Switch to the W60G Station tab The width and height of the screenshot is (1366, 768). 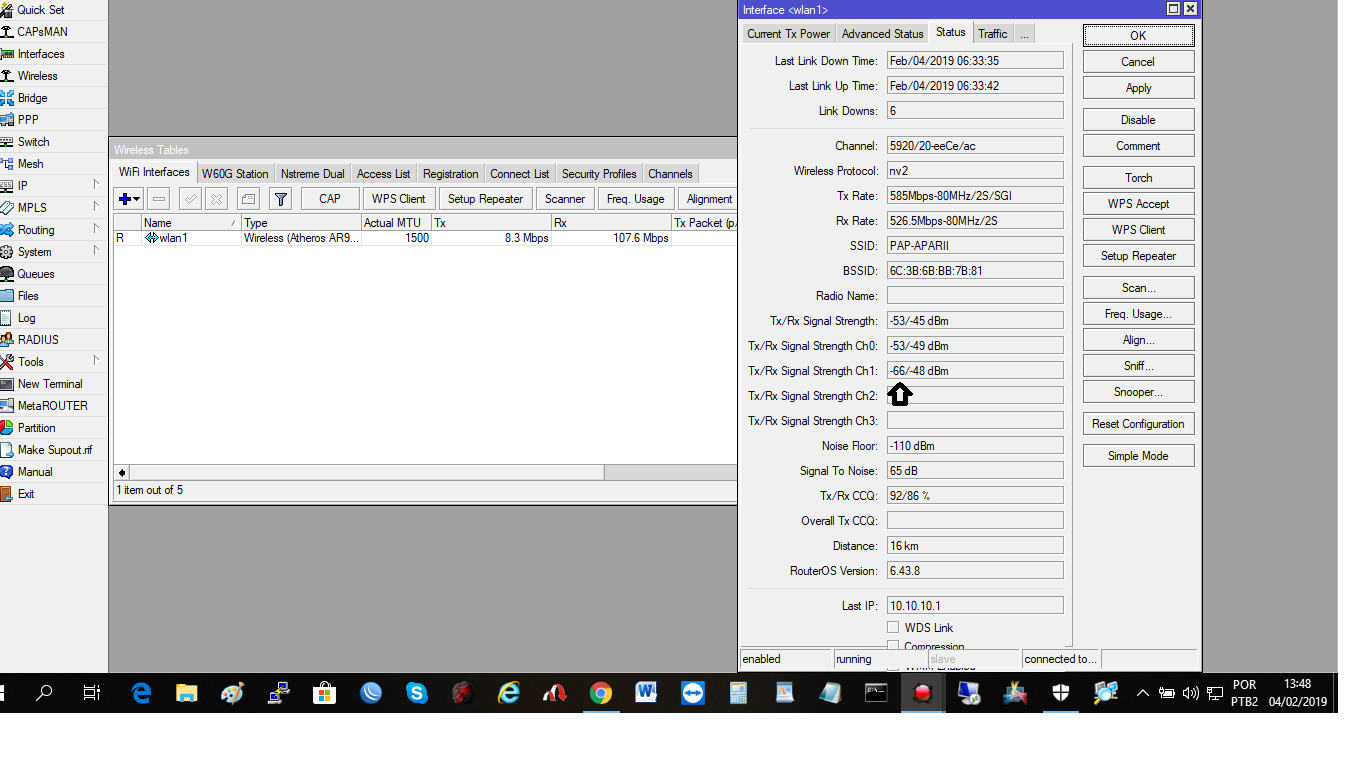point(235,174)
